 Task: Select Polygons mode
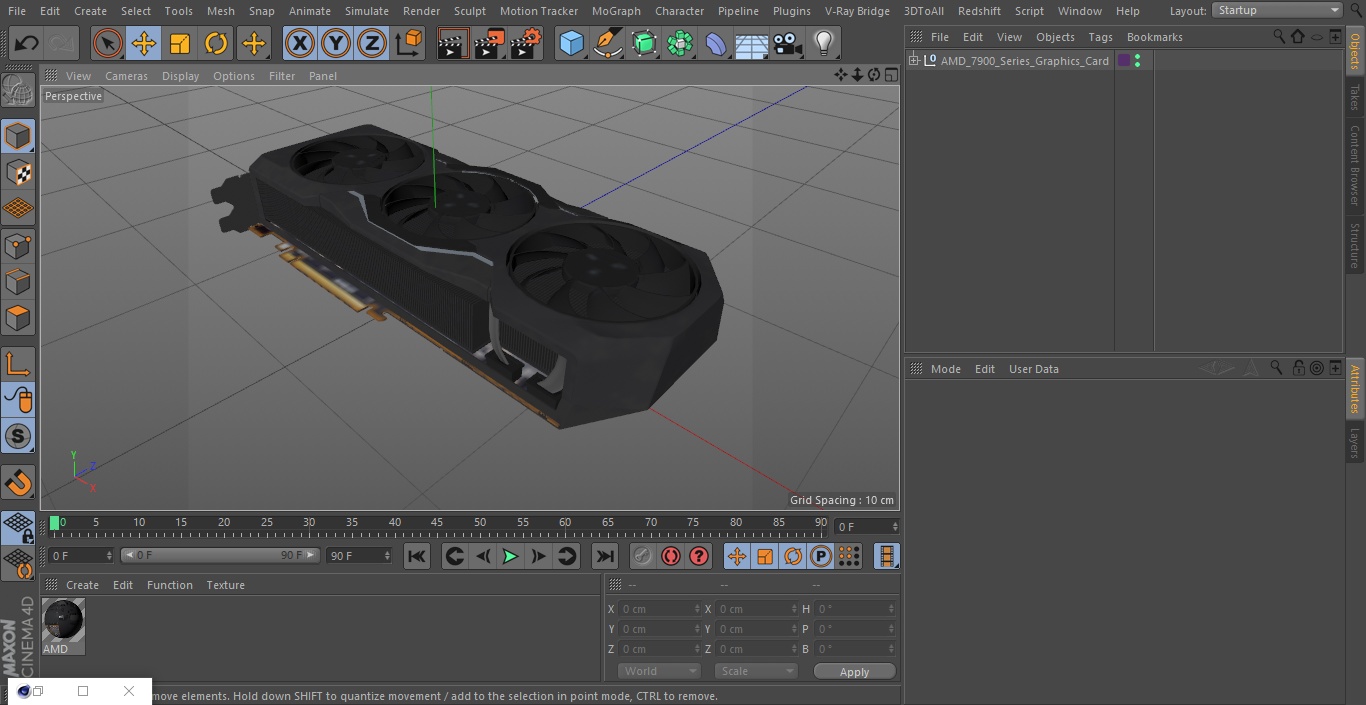pos(18,318)
